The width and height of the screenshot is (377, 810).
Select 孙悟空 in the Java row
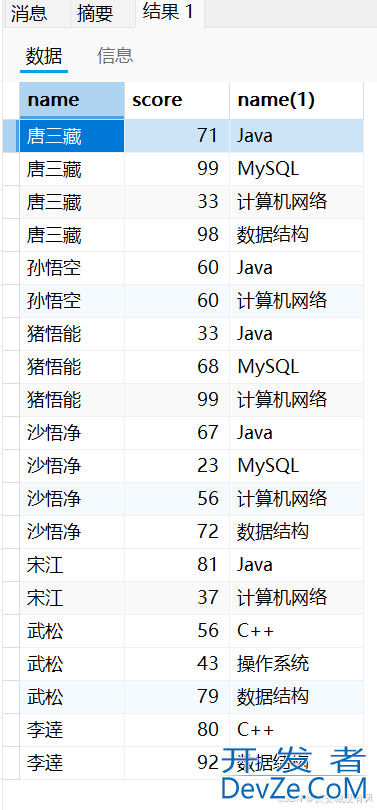tap(72, 268)
